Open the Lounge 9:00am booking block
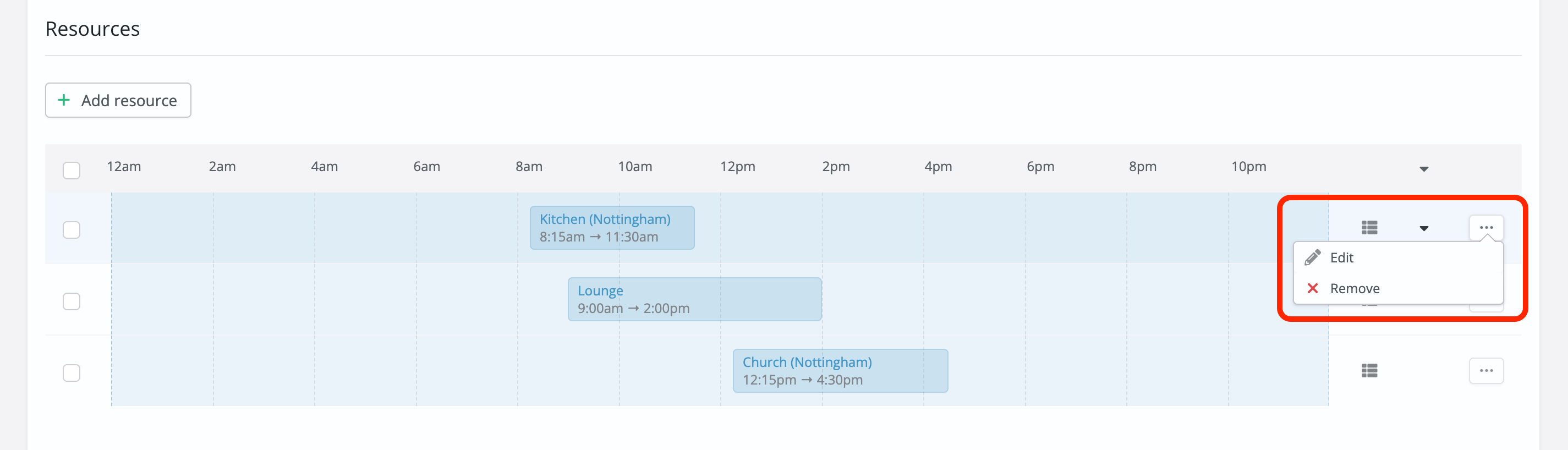The height and width of the screenshot is (450, 1568). click(694, 298)
